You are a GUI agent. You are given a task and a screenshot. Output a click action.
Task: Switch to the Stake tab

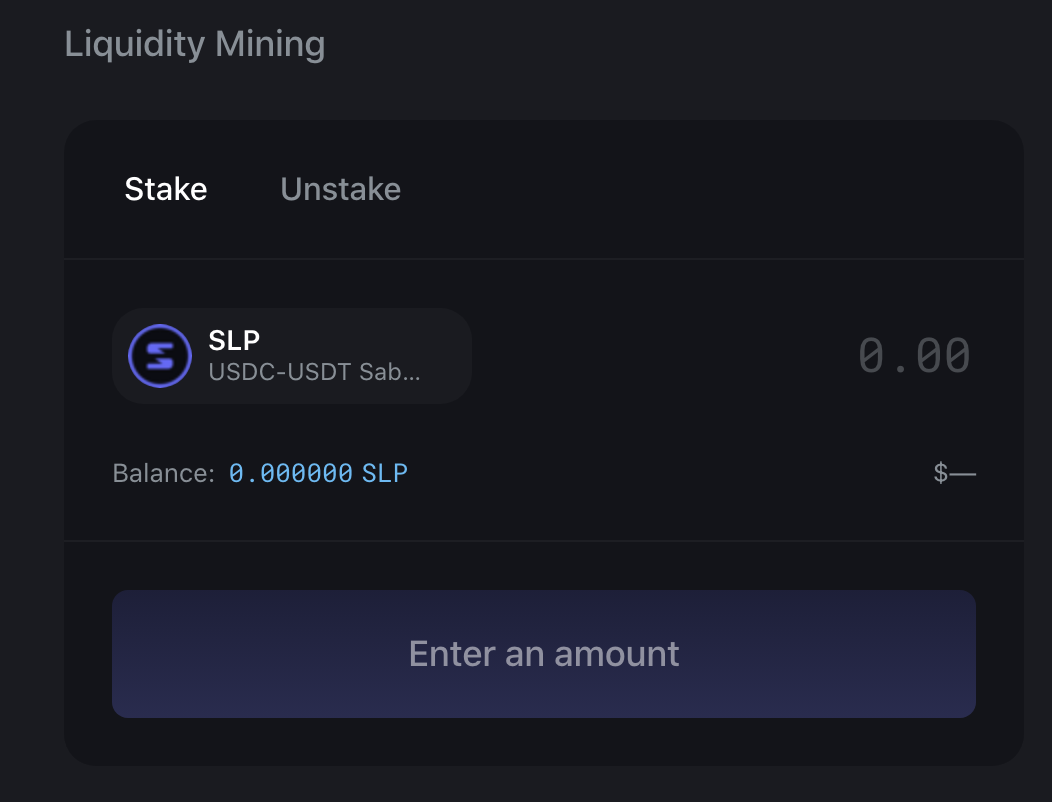pos(166,189)
